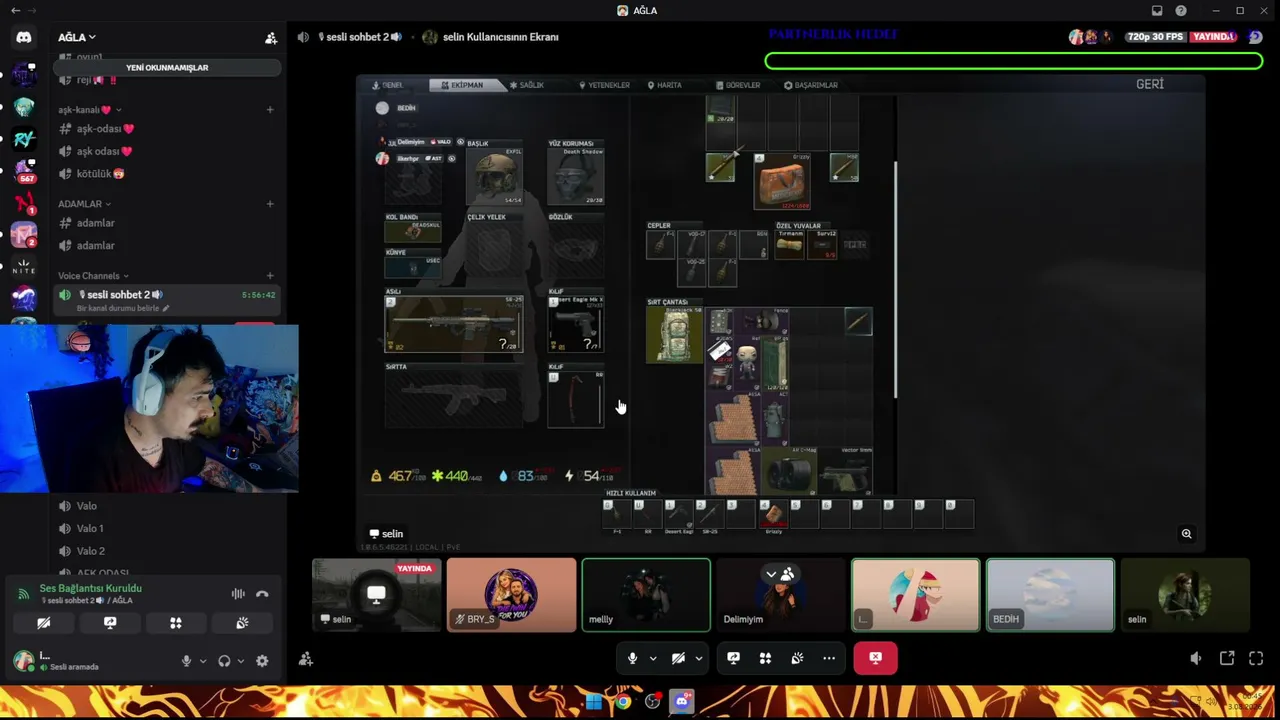Enter fullscreen for the stream
This screenshot has width=1280, height=720.
[1257, 658]
